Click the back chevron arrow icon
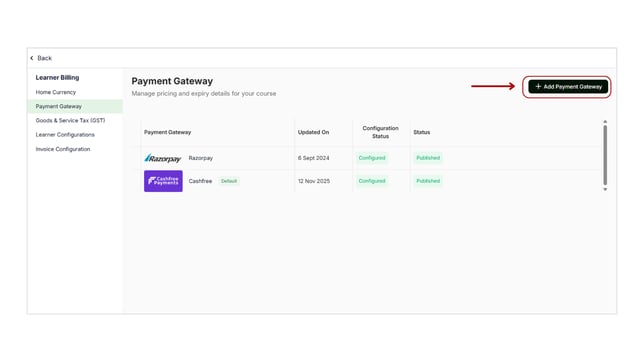 coord(32,58)
